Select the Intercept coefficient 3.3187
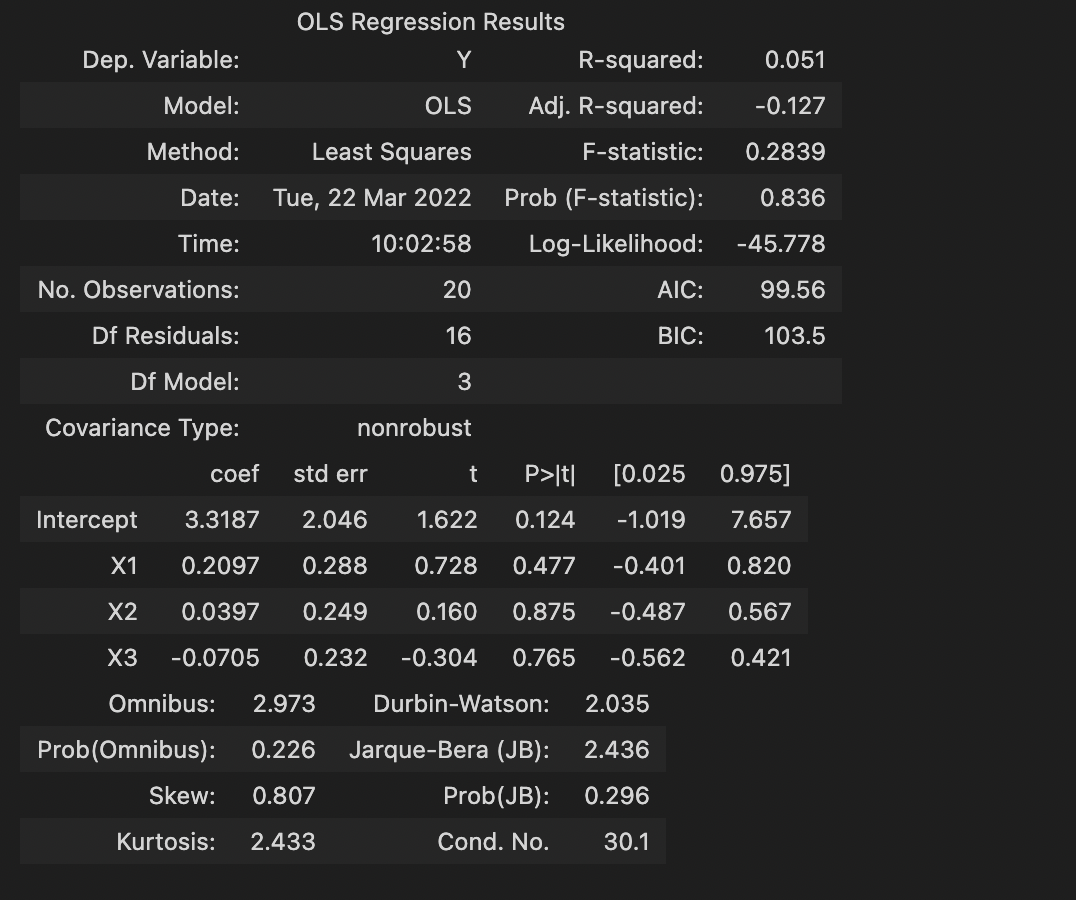Screen dimensions: 1076x900 click(x=220, y=519)
